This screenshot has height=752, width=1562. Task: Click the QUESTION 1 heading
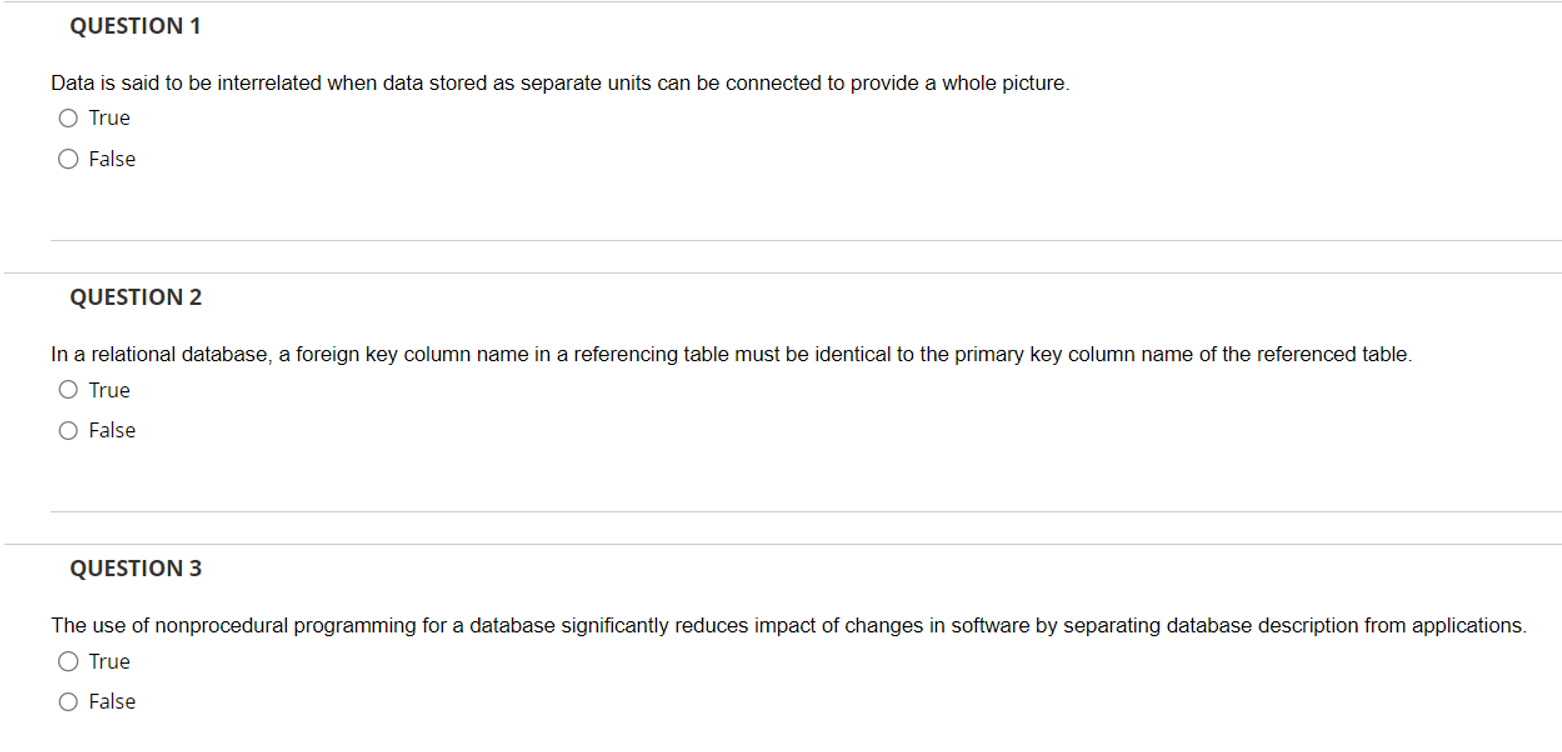(x=135, y=26)
